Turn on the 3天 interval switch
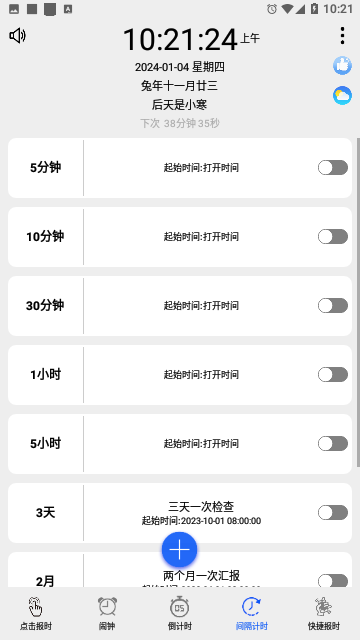The height and width of the screenshot is (640, 360). pyautogui.click(x=333, y=513)
